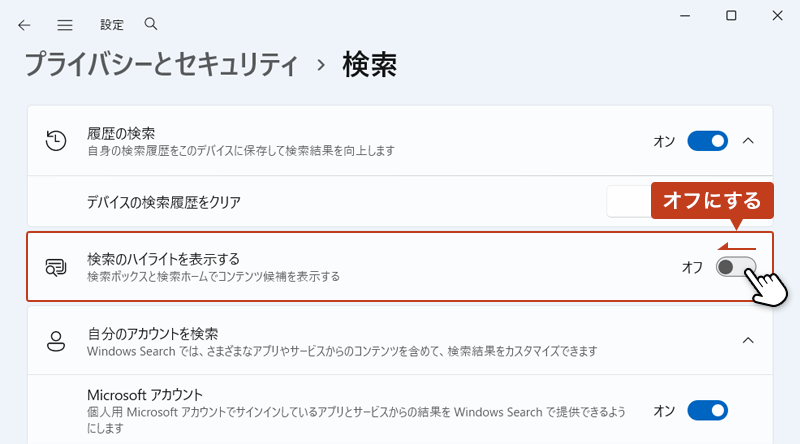Click the search history clock icon

pyautogui.click(x=57, y=141)
